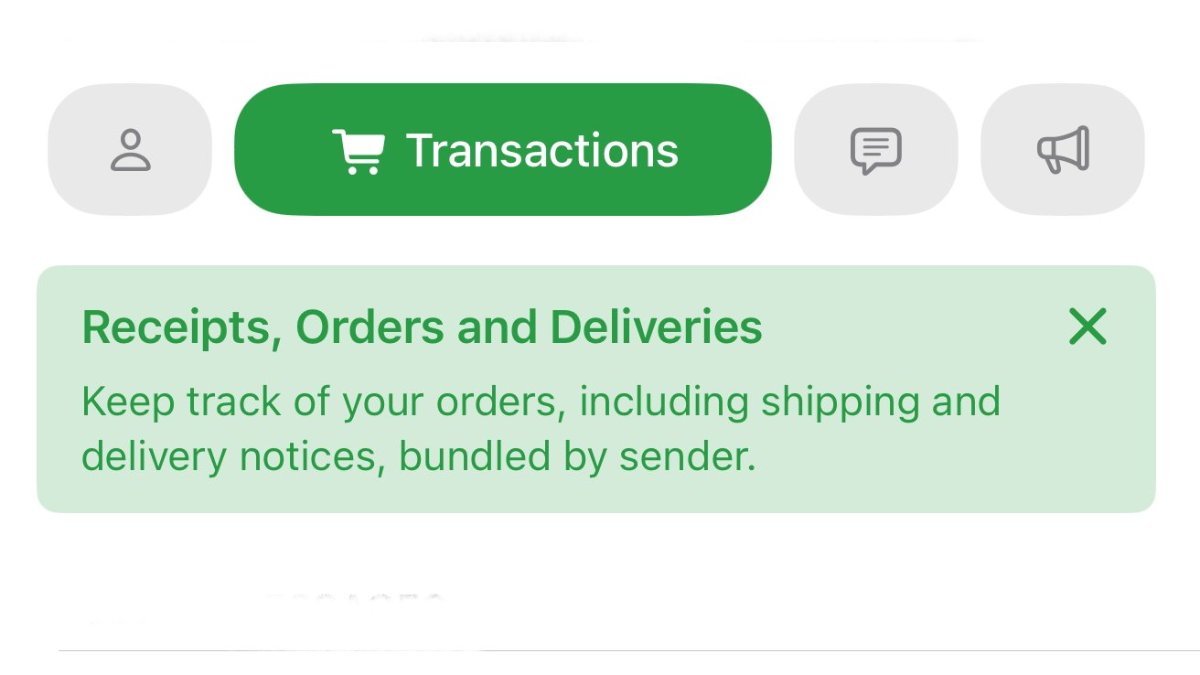Tap the gray rounded button with message icon

point(876,149)
